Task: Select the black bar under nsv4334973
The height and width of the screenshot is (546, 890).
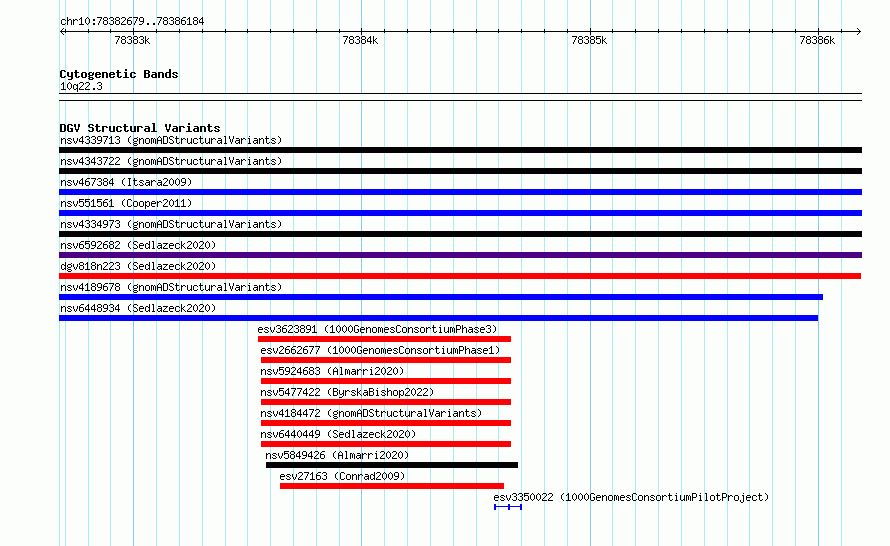Action: tap(460, 234)
